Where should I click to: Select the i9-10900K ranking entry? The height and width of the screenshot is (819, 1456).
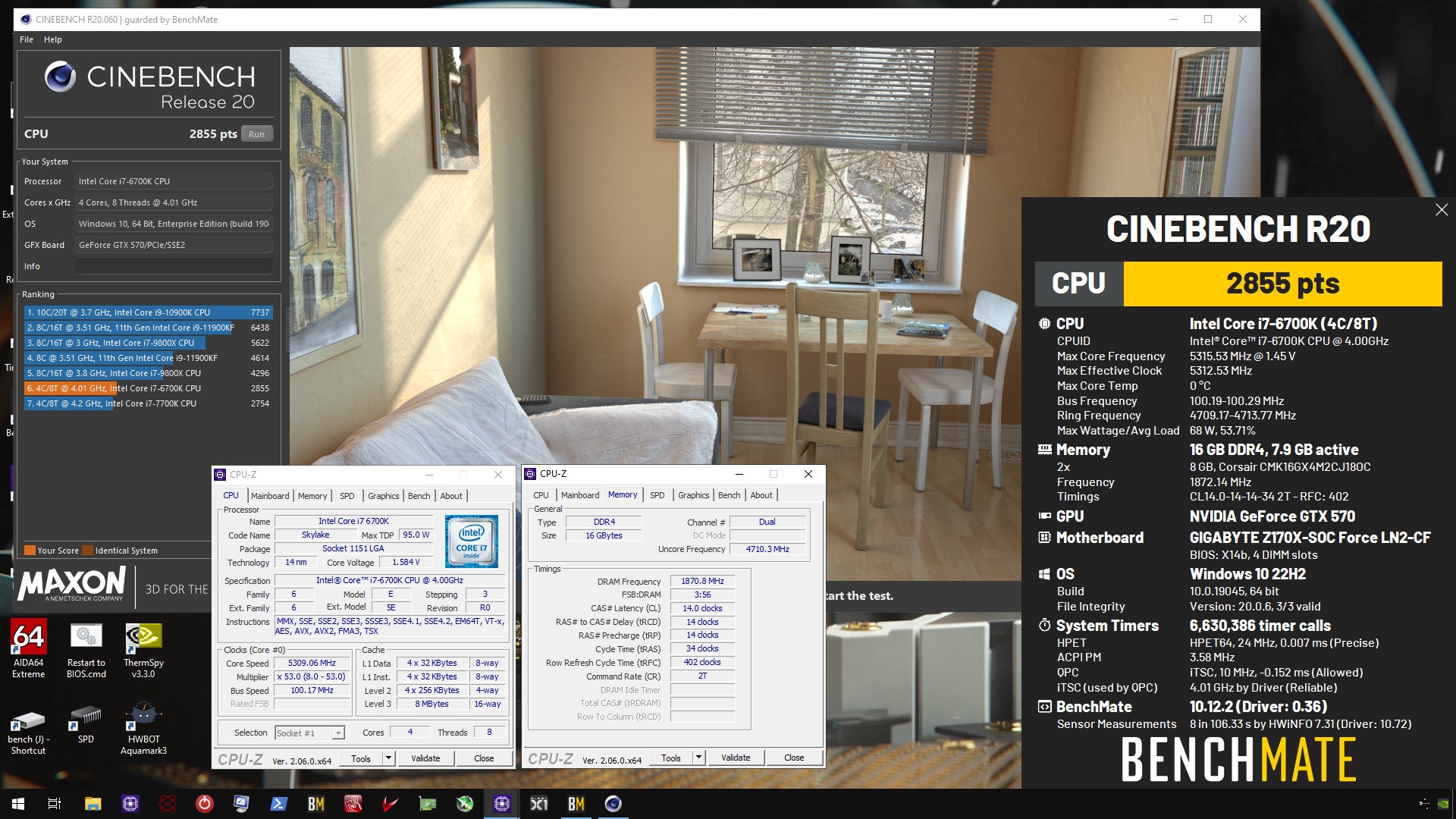pos(148,312)
